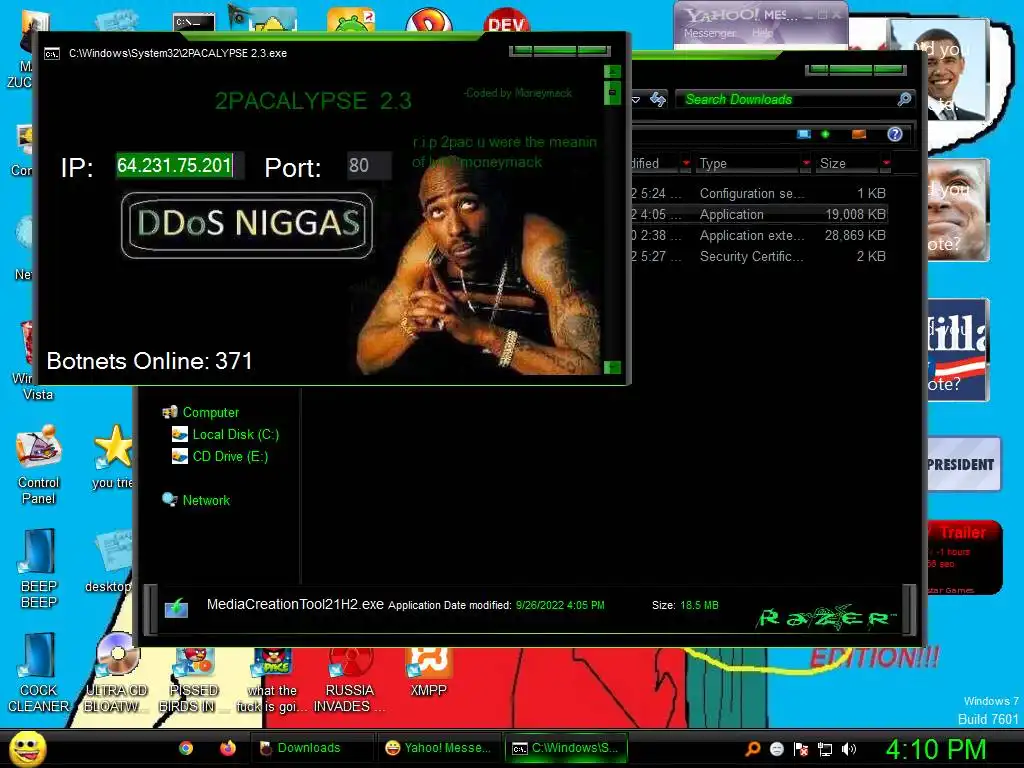Select the Configuration se... file row
The height and width of the screenshot is (768, 1024).
(758, 193)
